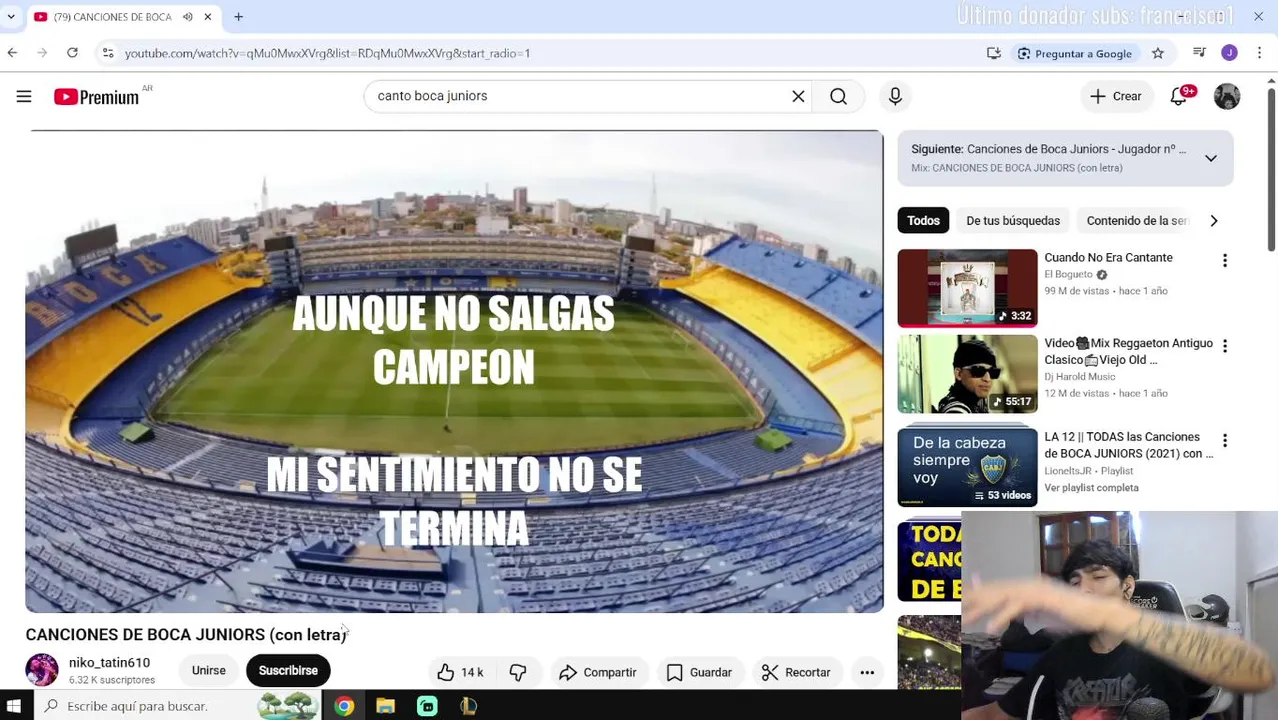Click Recortar clip button

tap(796, 673)
